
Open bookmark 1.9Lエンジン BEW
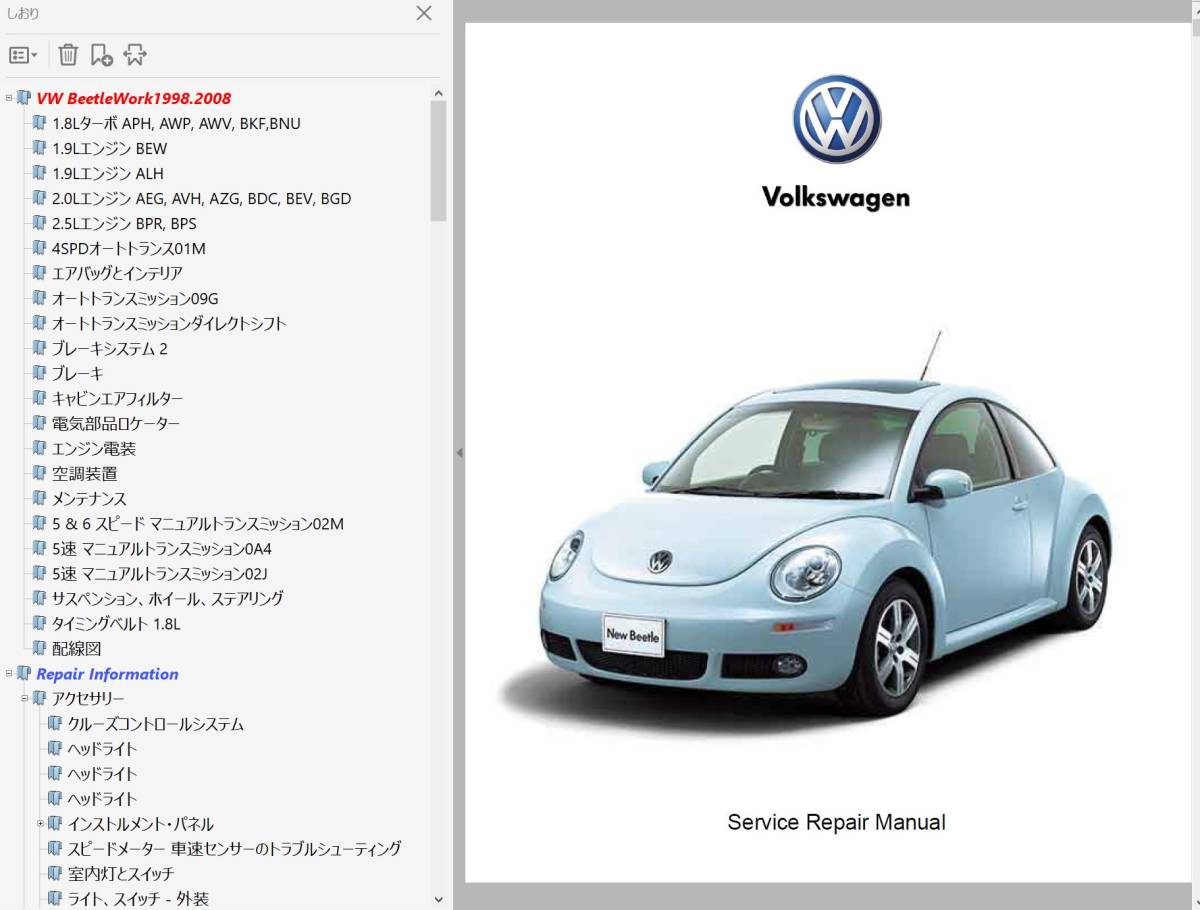[109, 148]
